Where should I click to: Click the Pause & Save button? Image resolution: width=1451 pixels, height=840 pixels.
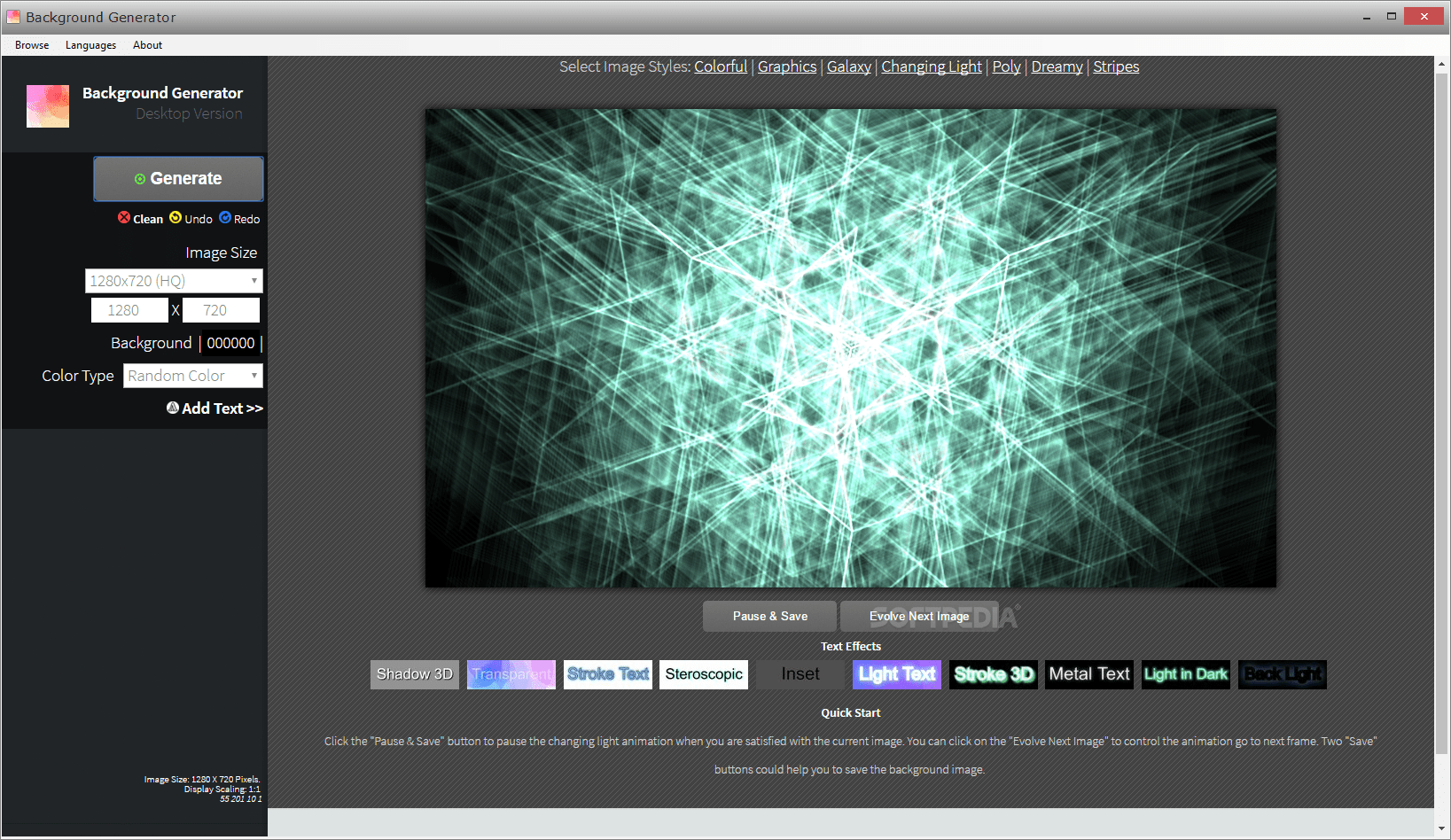769,617
